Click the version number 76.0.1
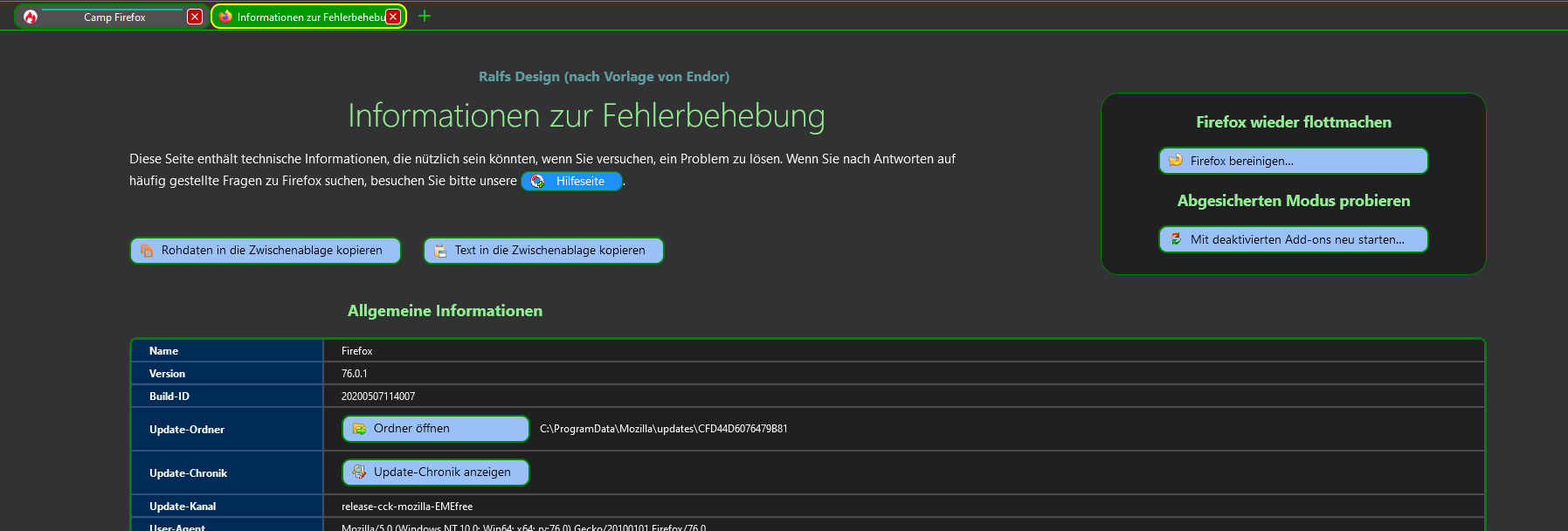The width and height of the screenshot is (1568, 531). tap(354, 374)
